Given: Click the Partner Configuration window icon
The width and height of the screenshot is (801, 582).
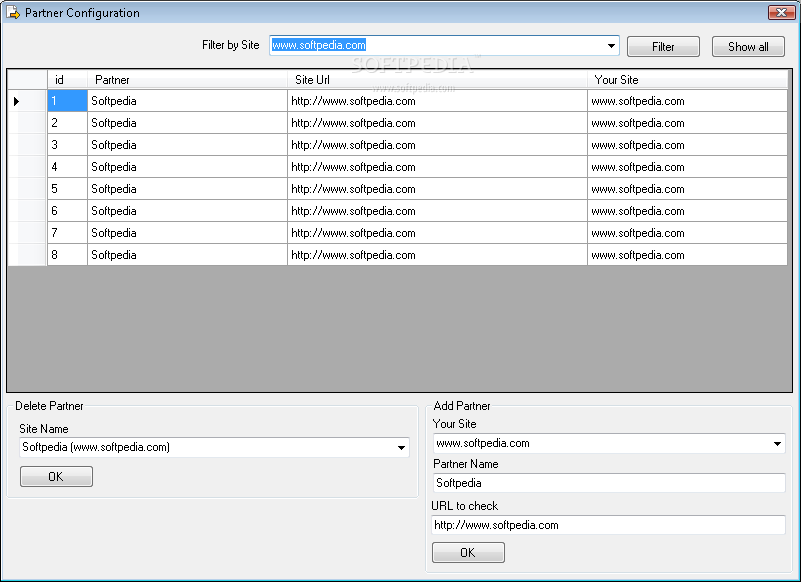Looking at the screenshot, I should 12,12.
